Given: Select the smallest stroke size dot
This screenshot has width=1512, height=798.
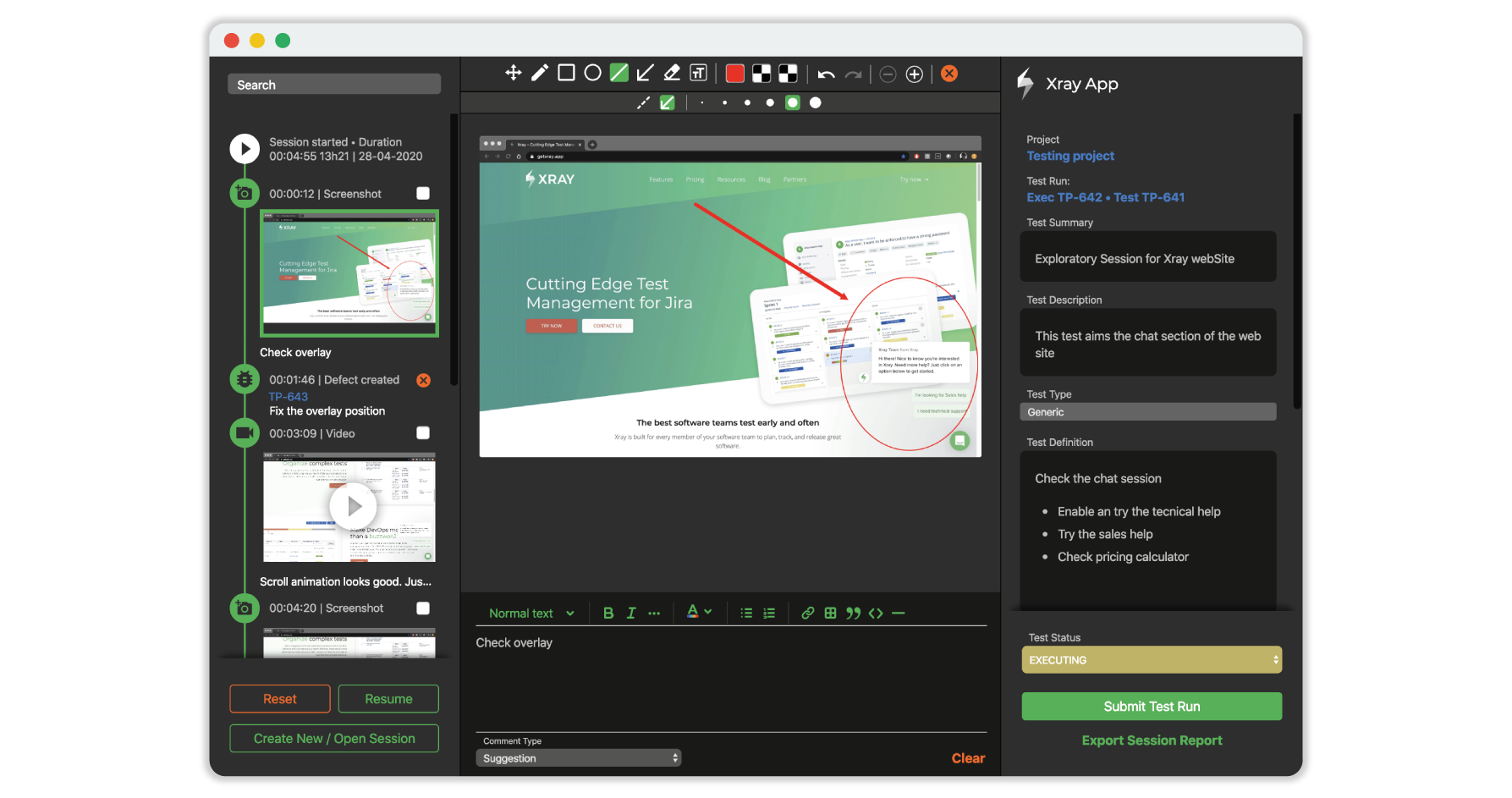Looking at the screenshot, I should point(701,102).
